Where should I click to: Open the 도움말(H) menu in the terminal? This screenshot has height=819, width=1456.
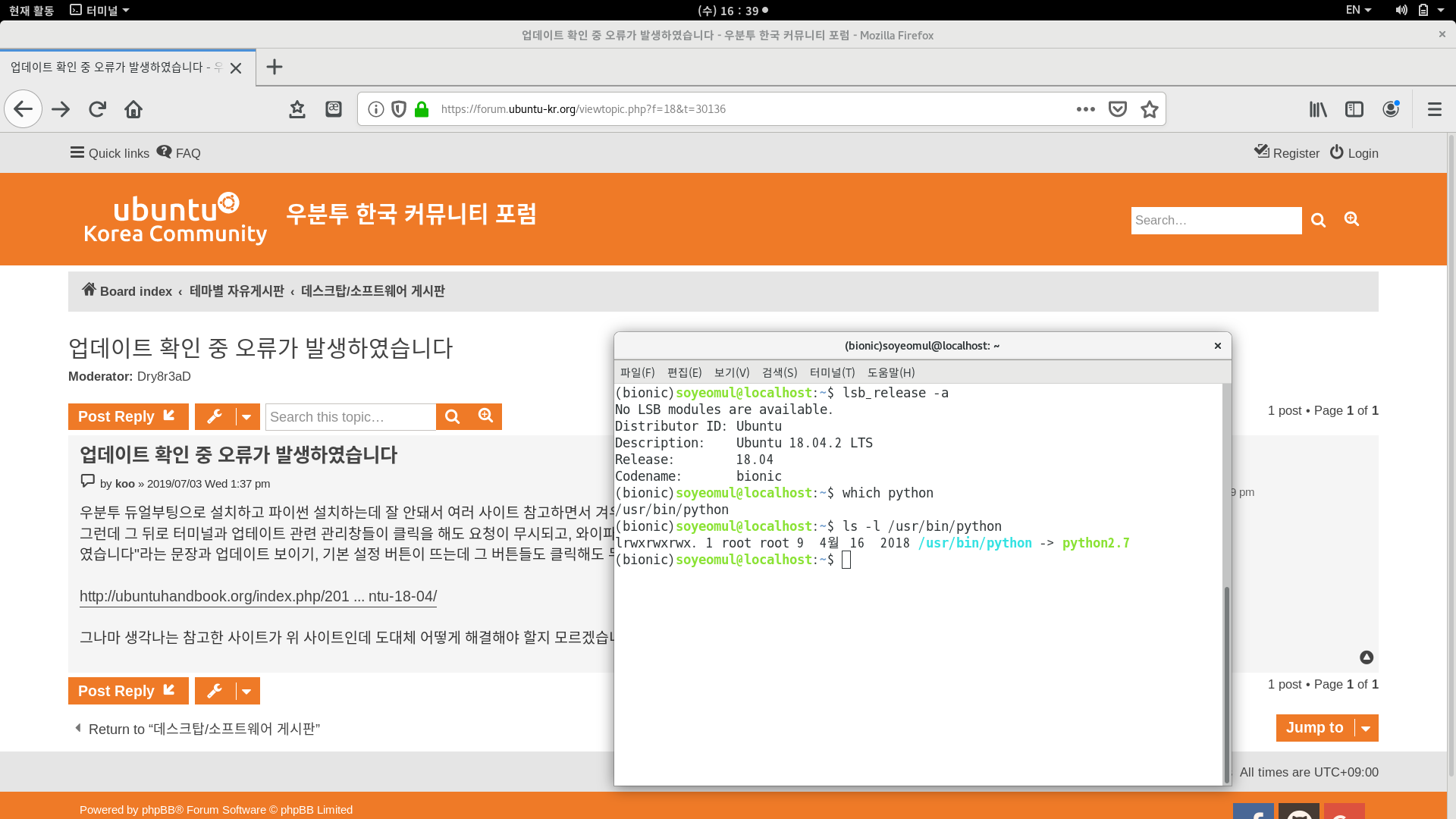891,372
